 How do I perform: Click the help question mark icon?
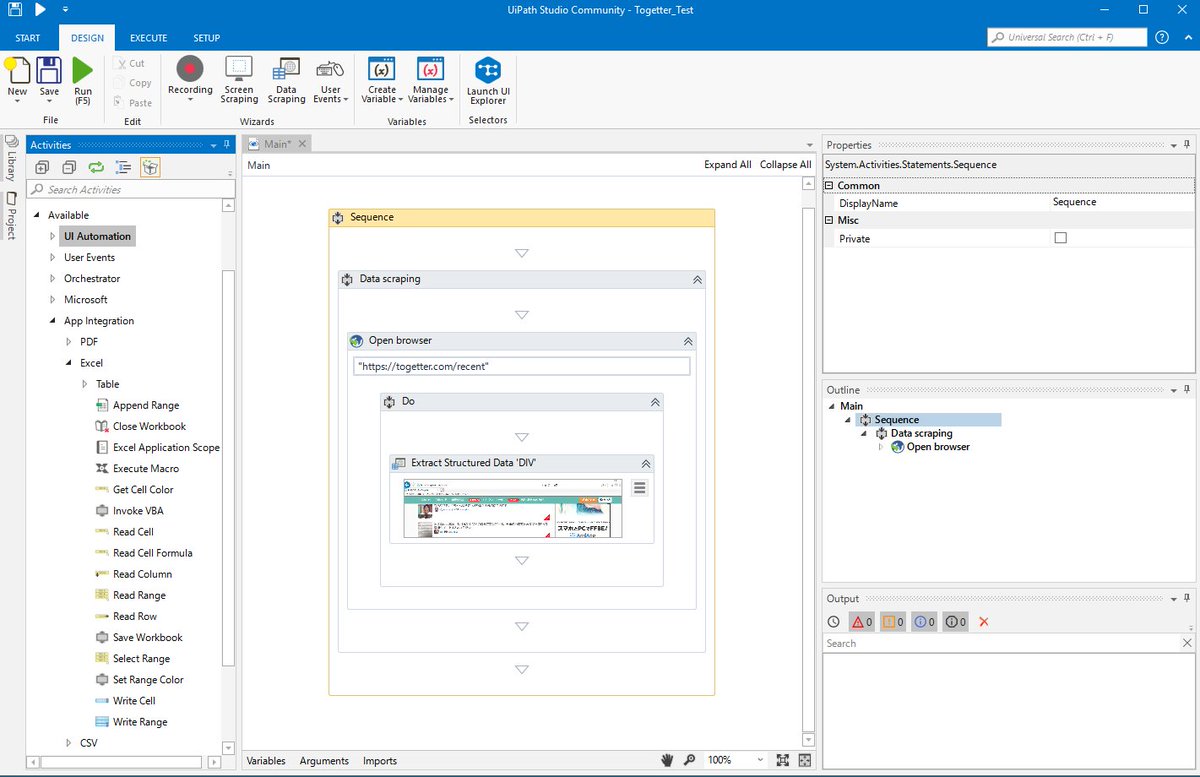(1162, 37)
